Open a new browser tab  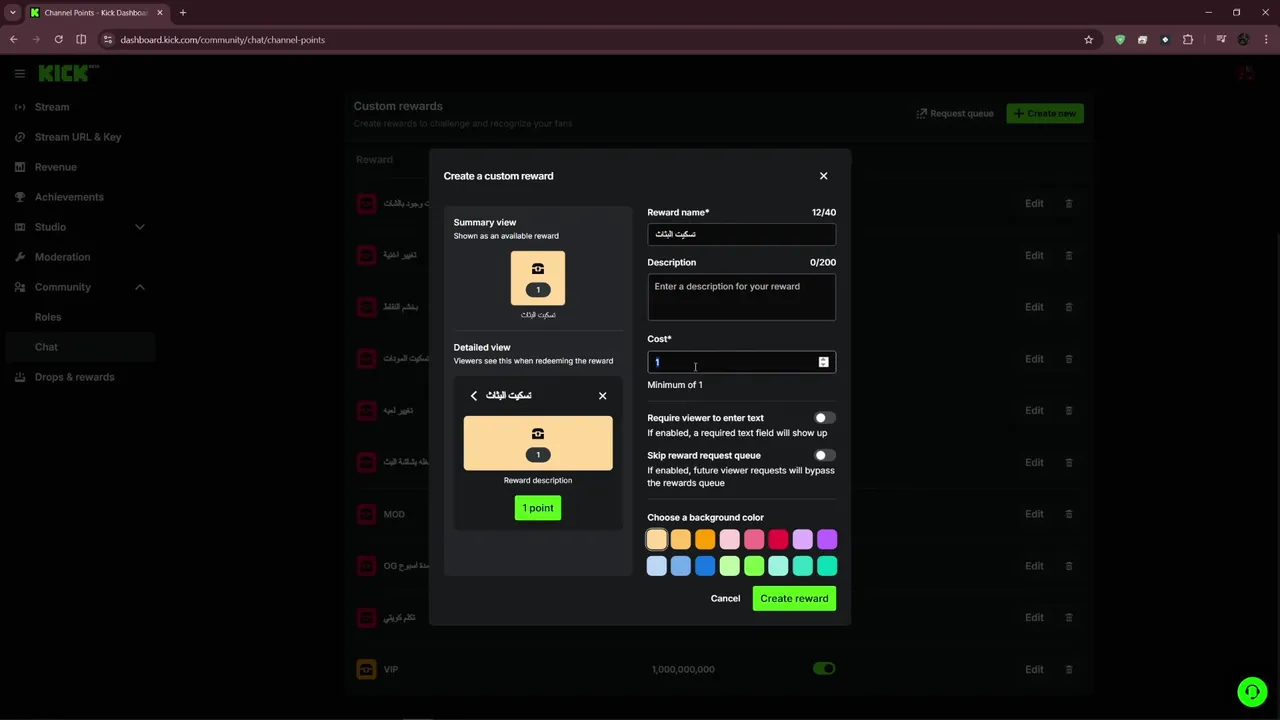(183, 13)
